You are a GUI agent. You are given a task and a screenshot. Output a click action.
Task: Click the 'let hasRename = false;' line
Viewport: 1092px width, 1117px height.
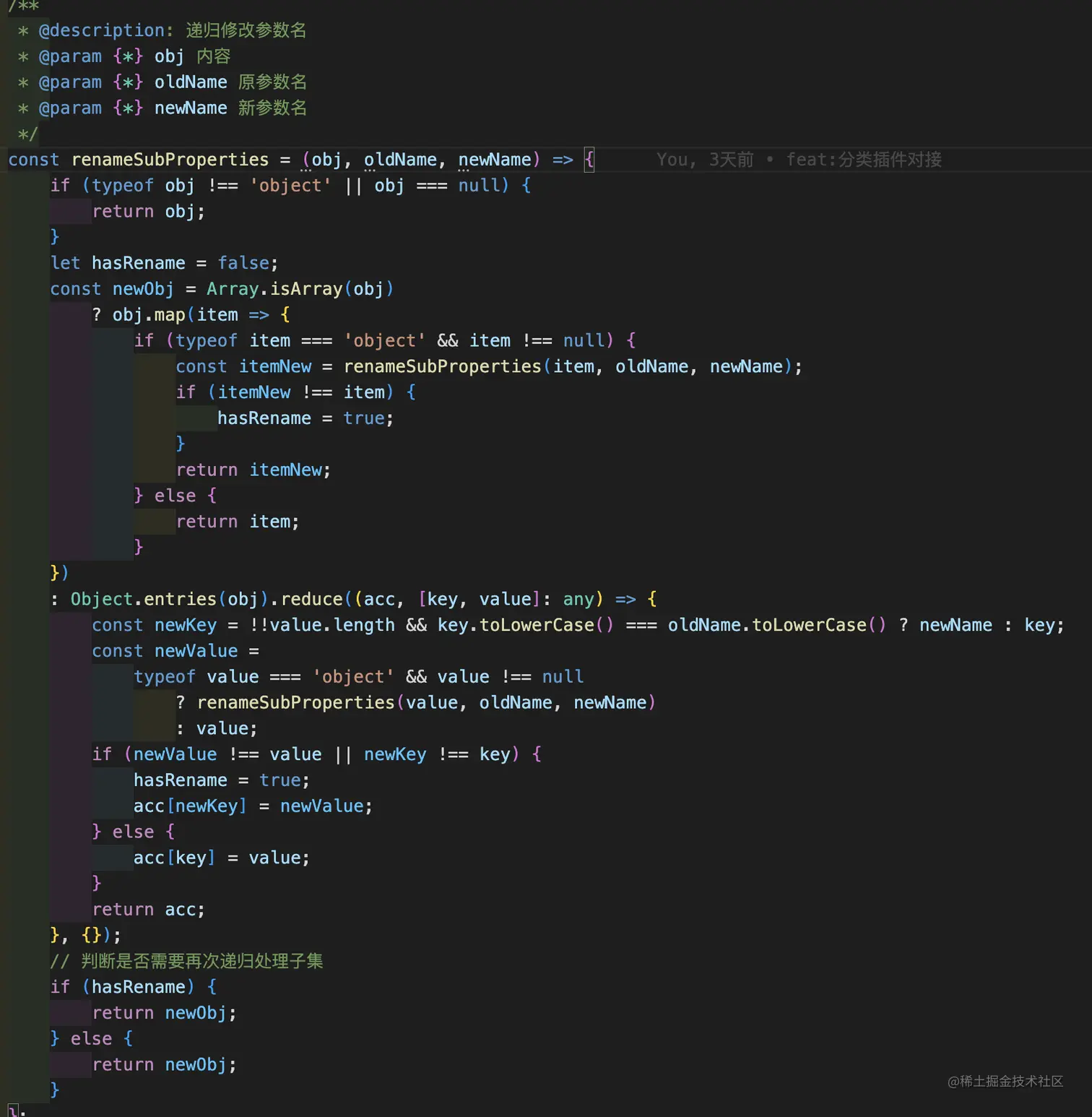click(164, 263)
